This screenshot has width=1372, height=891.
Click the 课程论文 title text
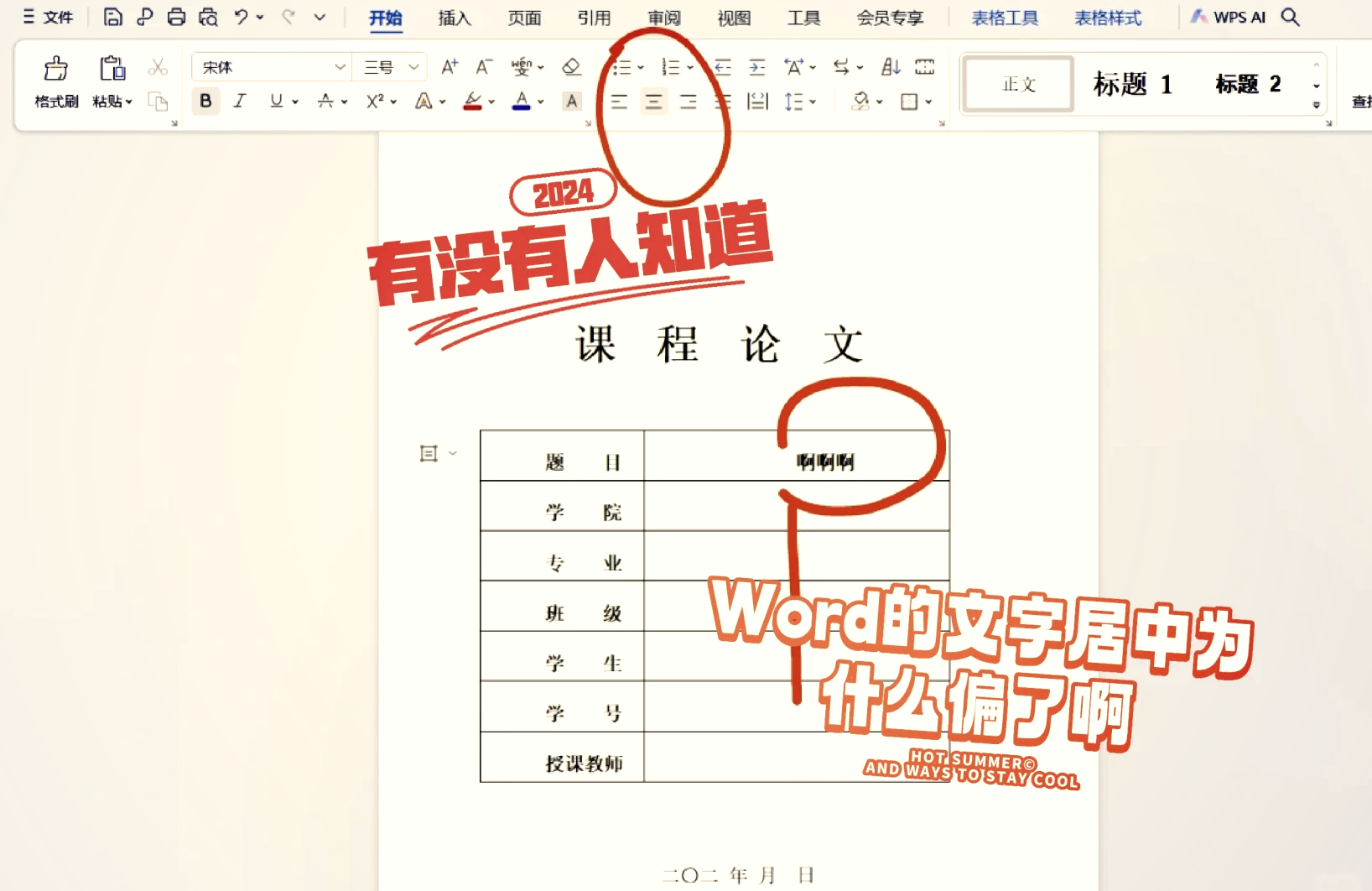pyautogui.click(x=720, y=344)
